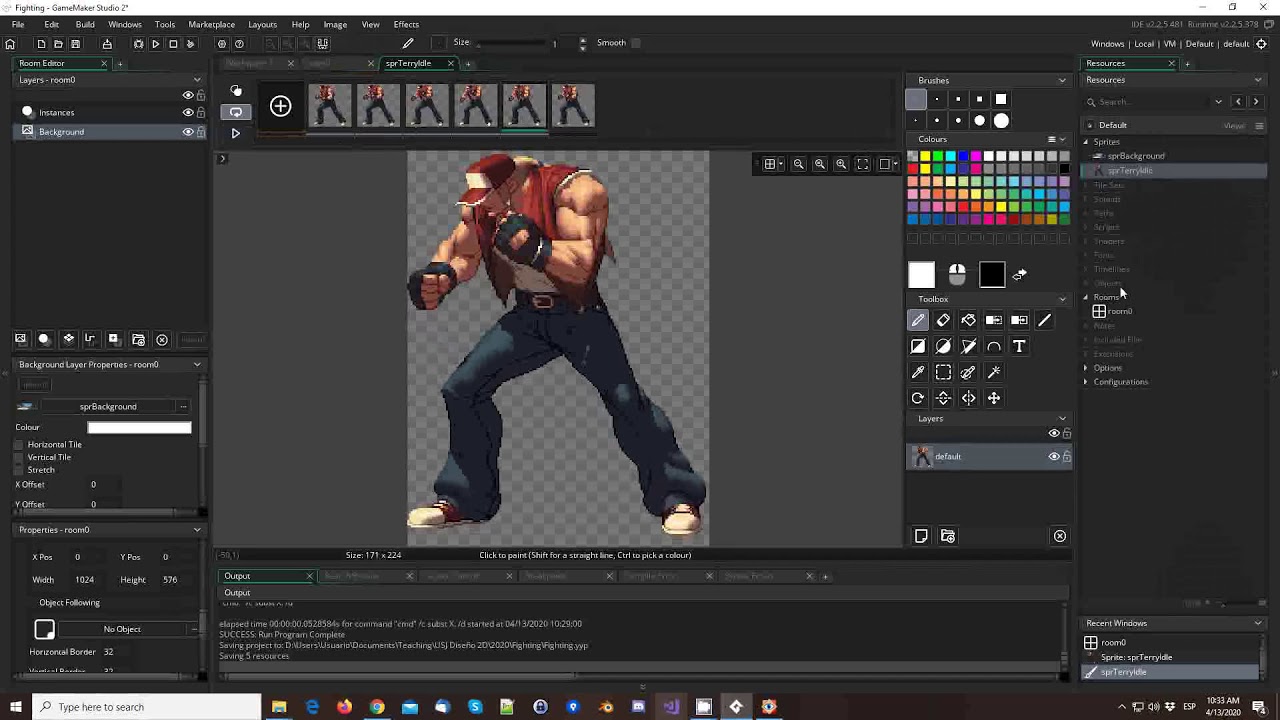1280x720 pixels.
Task: Collapse the Sprites tree folder
Action: [x=1086, y=142]
